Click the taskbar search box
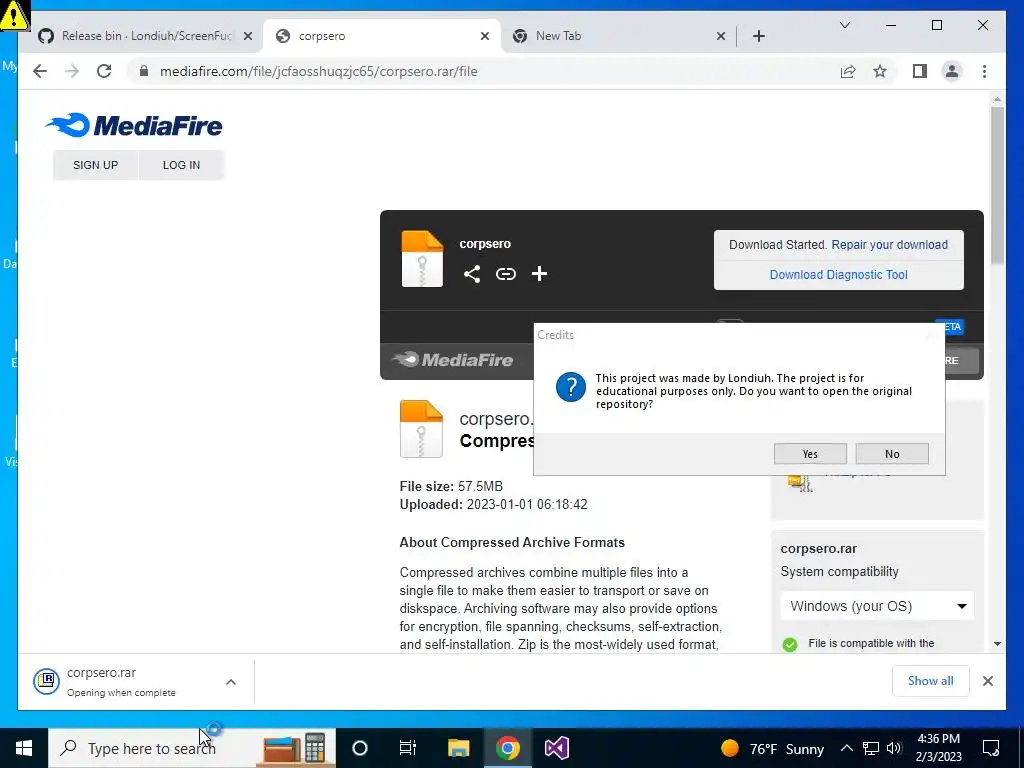1024x768 pixels. [191, 748]
